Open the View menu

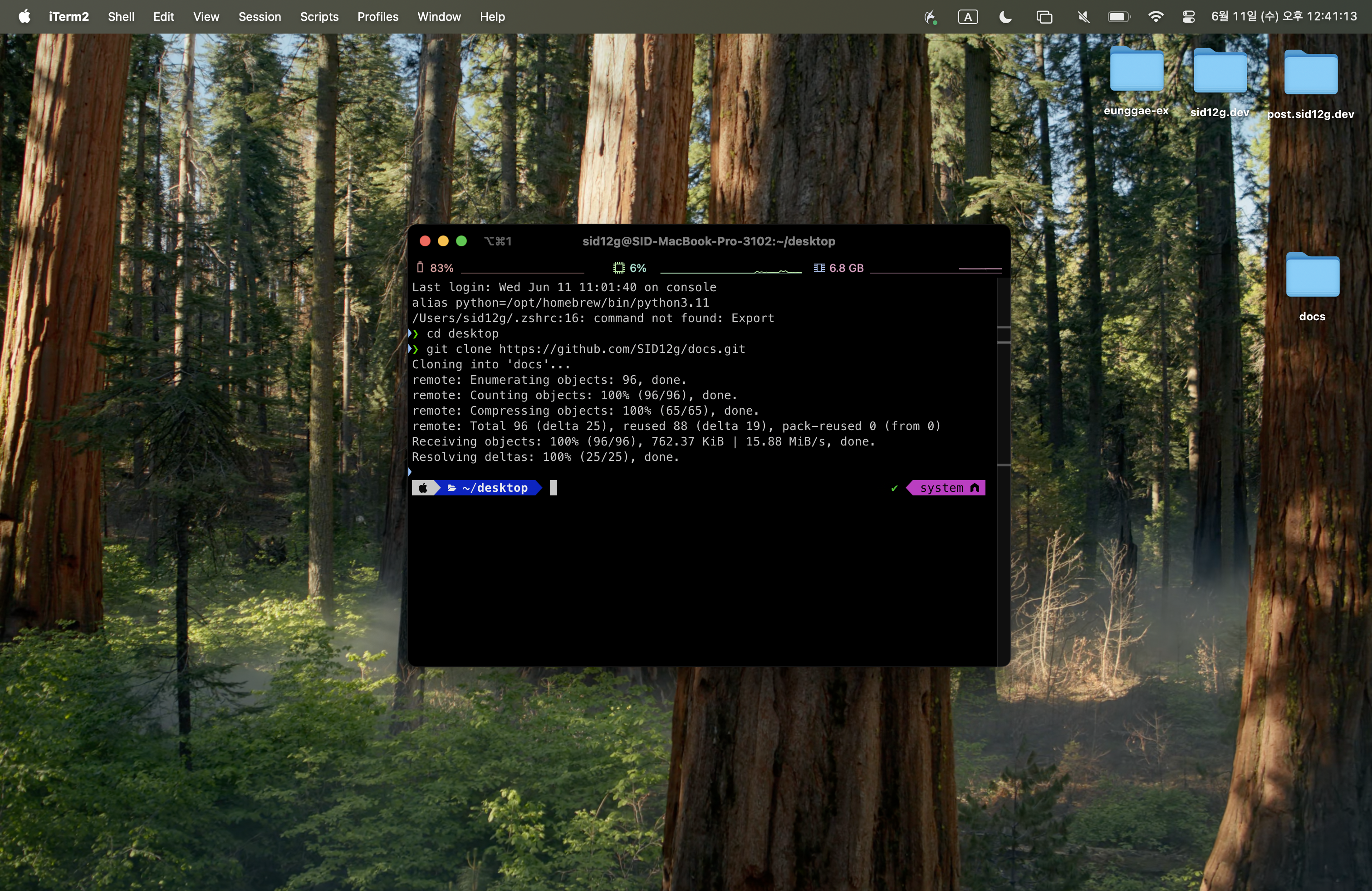pos(206,17)
